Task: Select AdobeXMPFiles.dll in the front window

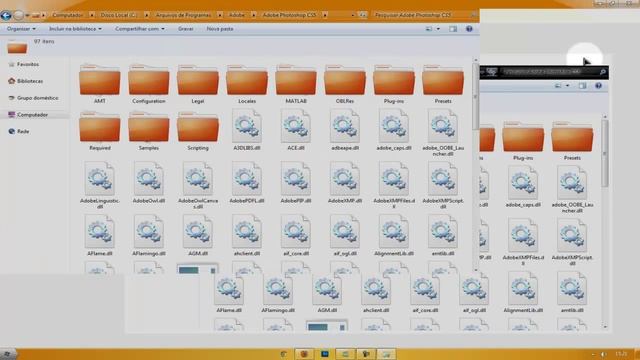Action: 394,185
